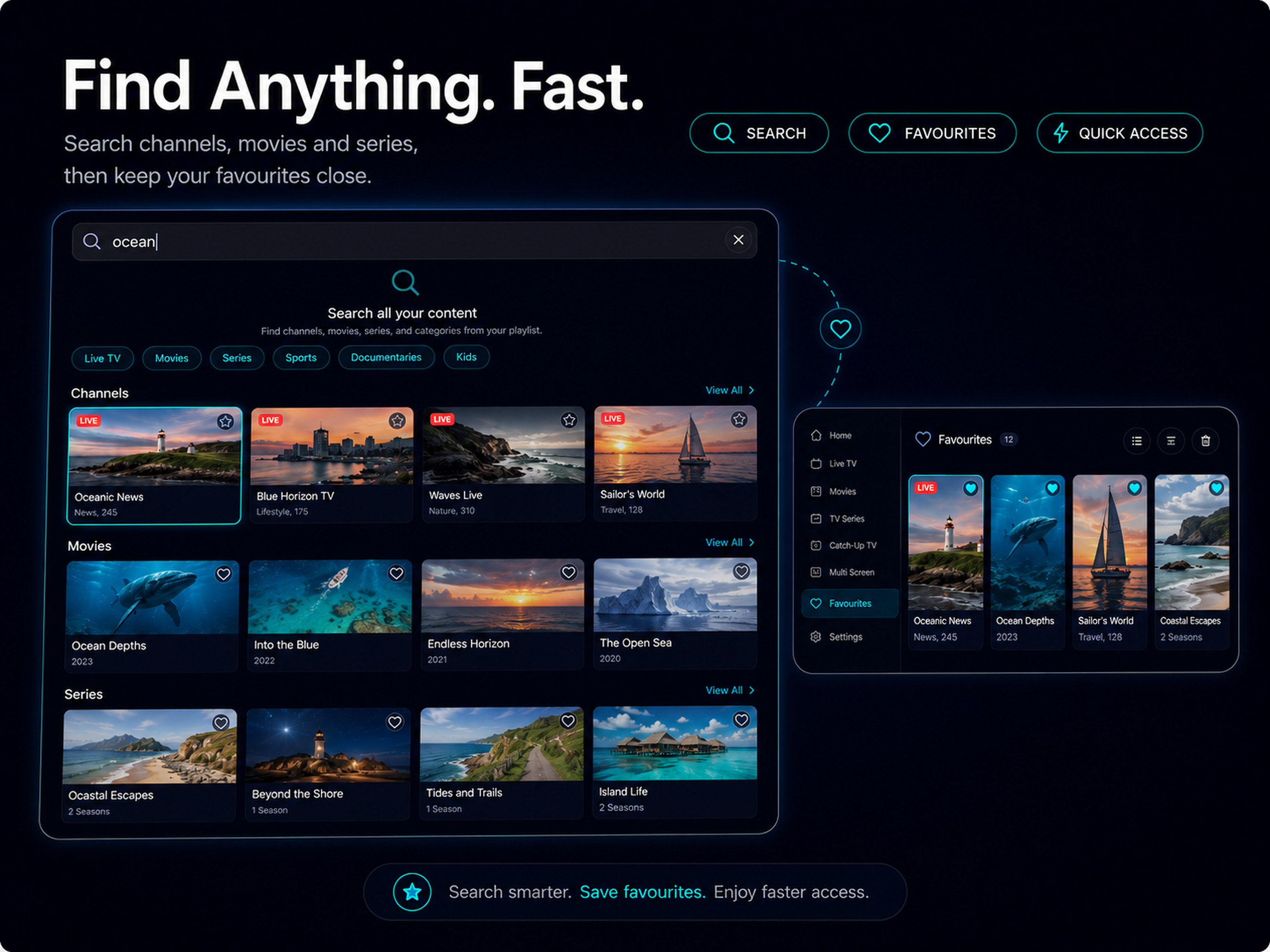Filter results by Series chip

(x=237, y=357)
